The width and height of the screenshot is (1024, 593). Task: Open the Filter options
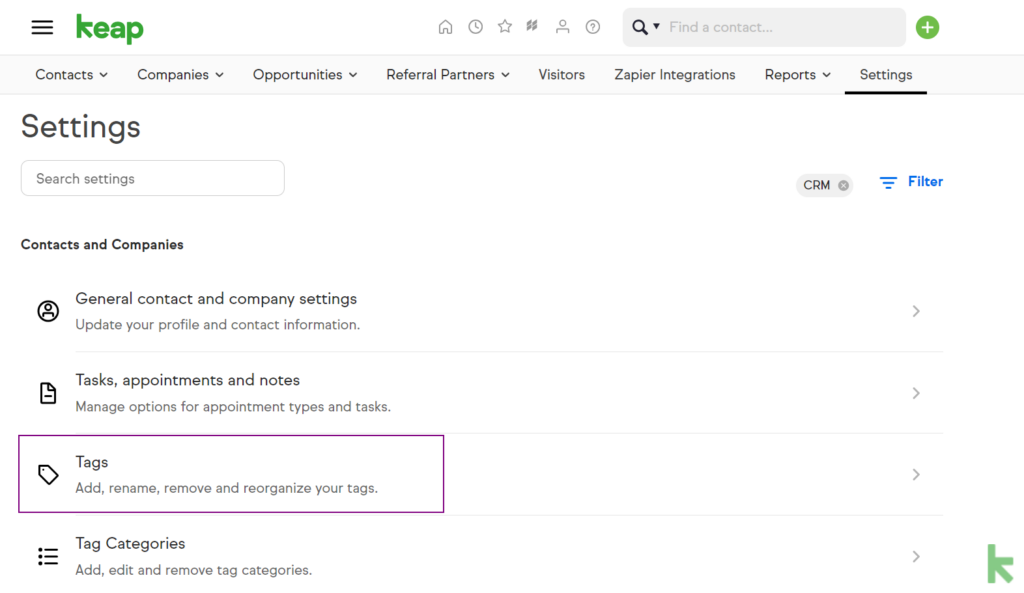coord(911,182)
